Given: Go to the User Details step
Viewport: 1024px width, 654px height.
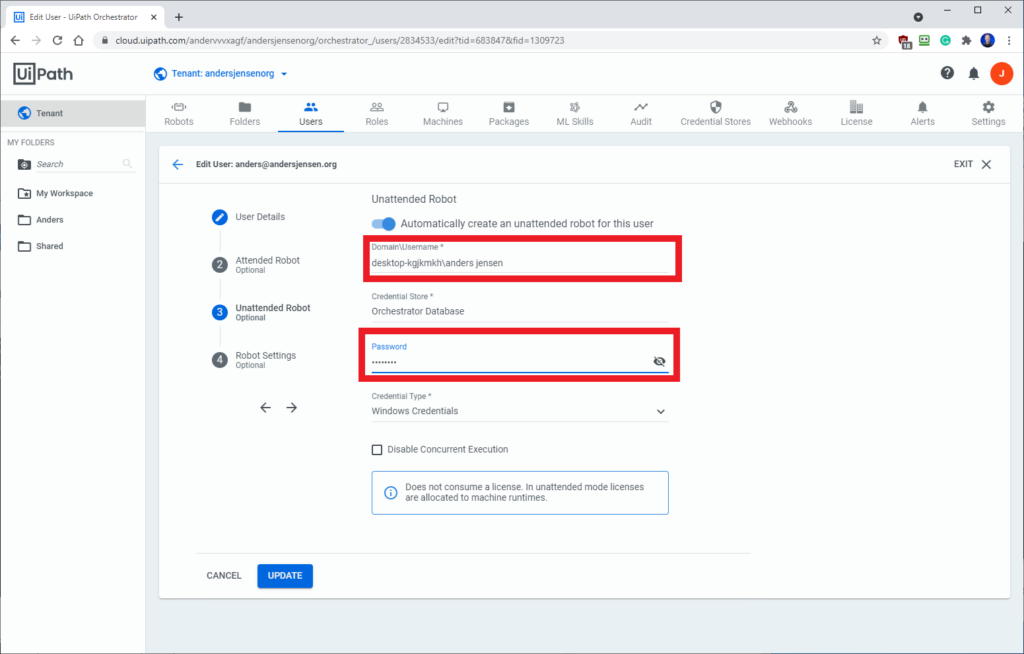Looking at the screenshot, I should coord(248,217).
